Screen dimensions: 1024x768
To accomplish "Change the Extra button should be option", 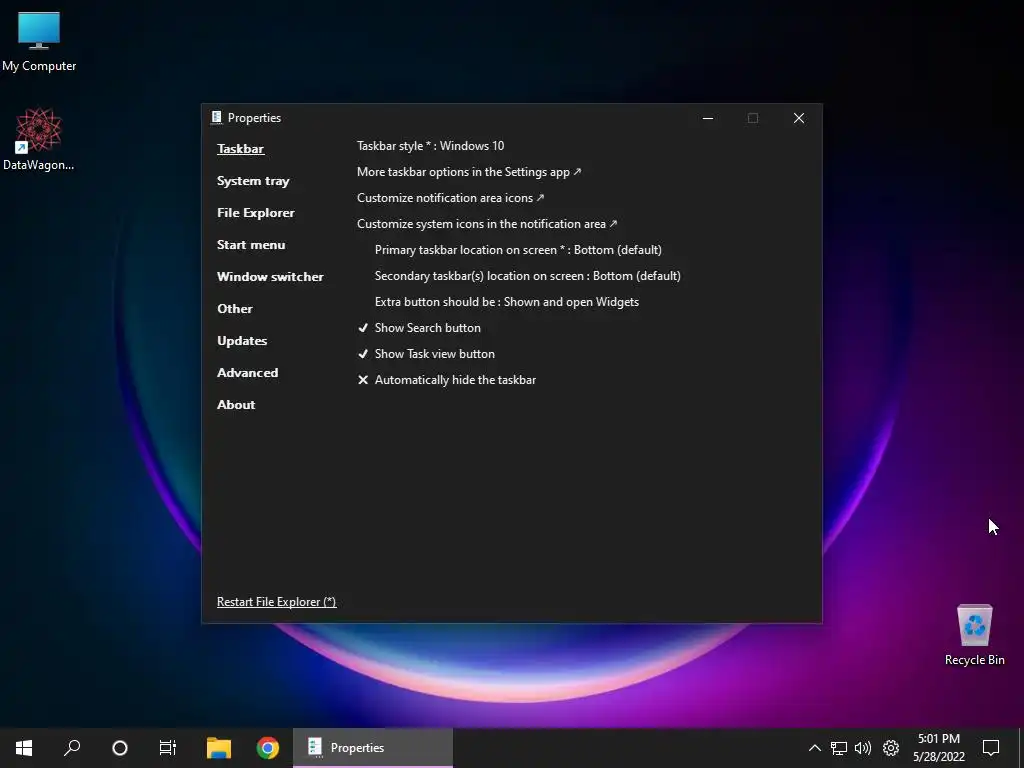I will click(x=507, y=302).
